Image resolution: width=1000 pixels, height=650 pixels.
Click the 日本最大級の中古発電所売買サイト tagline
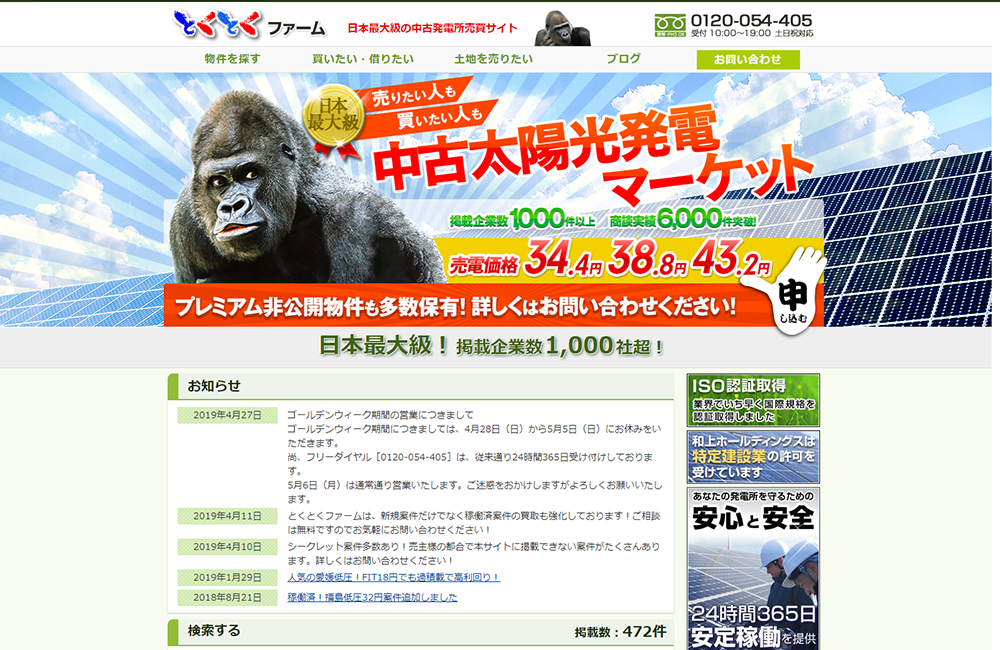tap(432, 28)
